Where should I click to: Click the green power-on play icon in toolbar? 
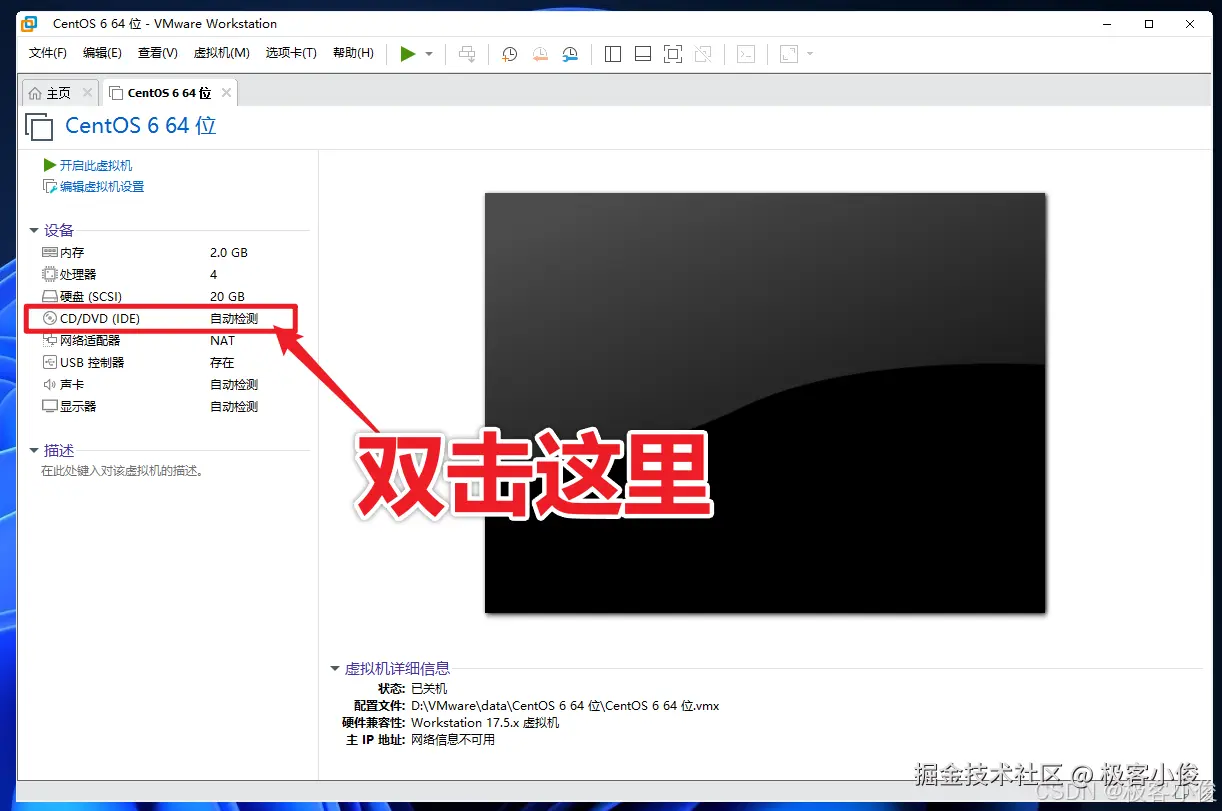408,54
